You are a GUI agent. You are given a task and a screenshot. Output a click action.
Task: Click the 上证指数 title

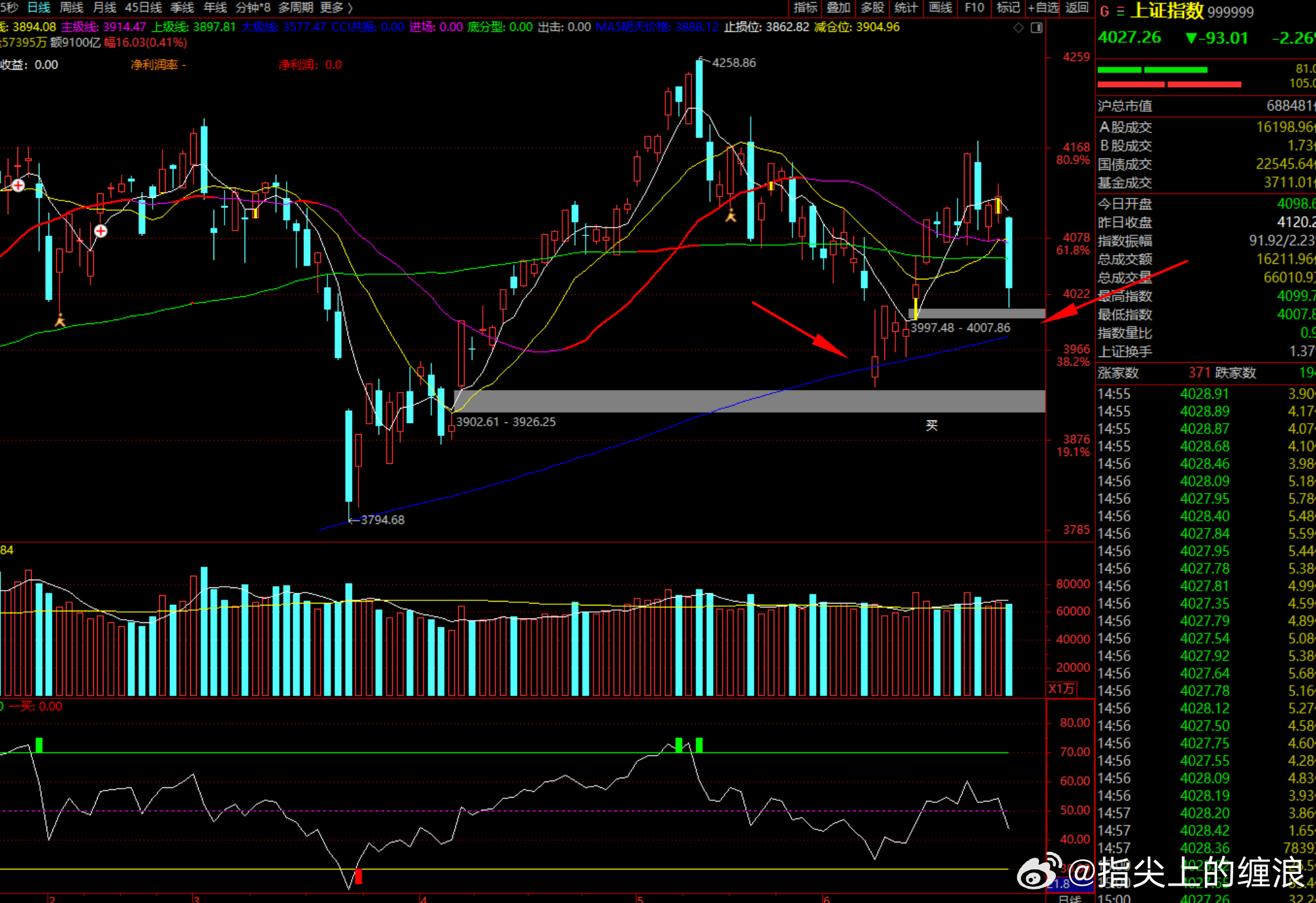tap(1167, 11)
